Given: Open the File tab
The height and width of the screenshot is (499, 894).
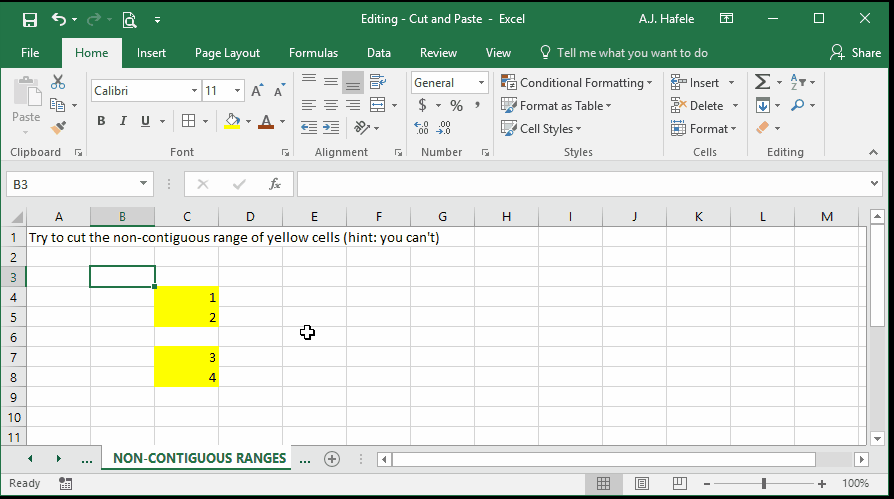Looking at the screenshot, I should (30, 53).
